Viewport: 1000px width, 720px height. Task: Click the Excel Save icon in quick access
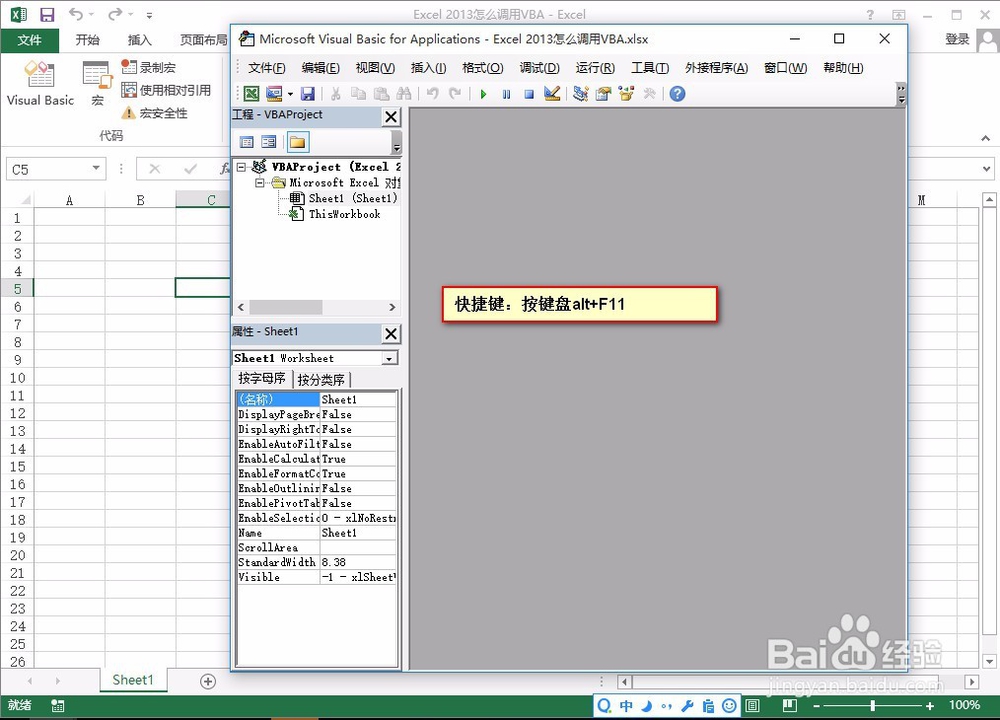point(47,14)
